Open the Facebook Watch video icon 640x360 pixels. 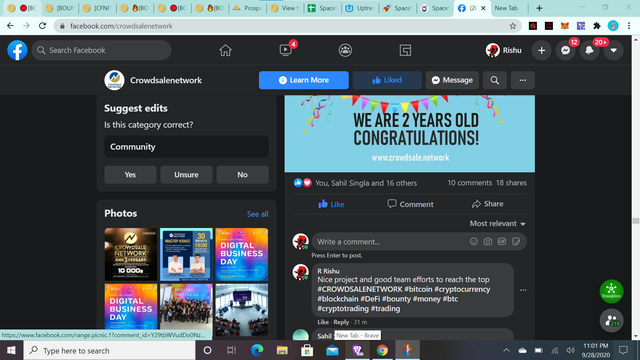click(286, 50)
